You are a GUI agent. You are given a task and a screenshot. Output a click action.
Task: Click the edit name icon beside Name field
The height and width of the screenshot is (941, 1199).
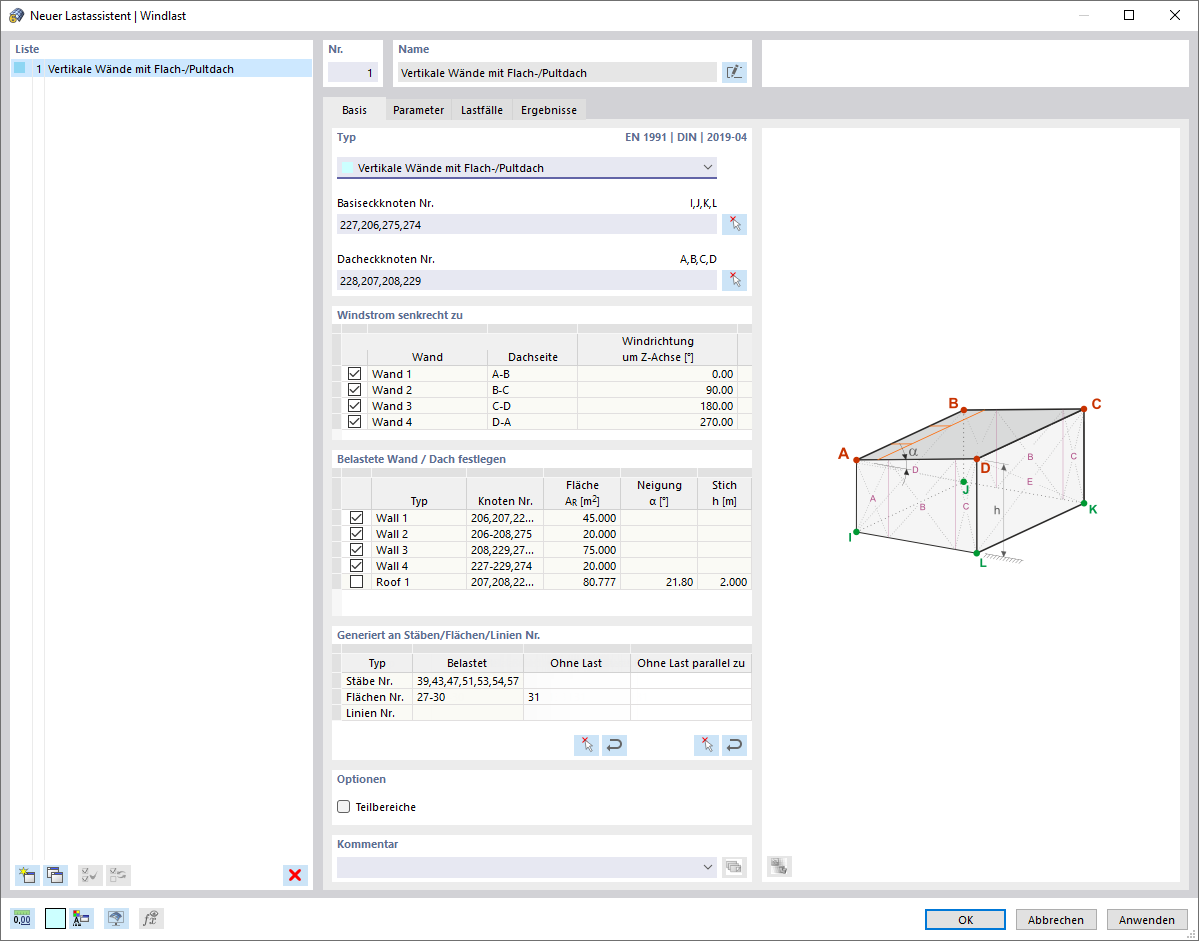734,73
